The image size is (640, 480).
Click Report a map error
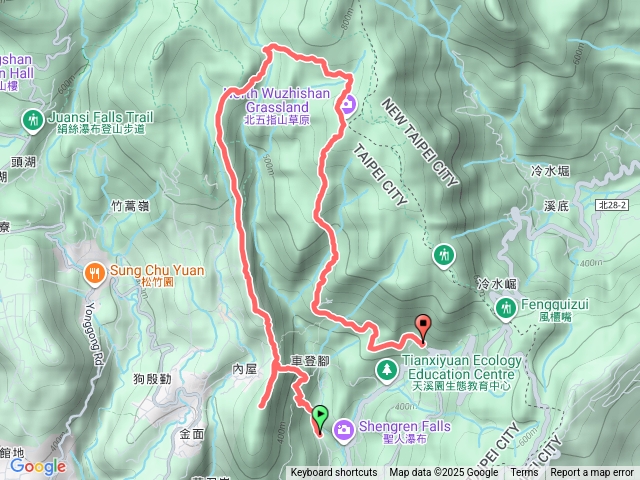(x=592, y=473)
